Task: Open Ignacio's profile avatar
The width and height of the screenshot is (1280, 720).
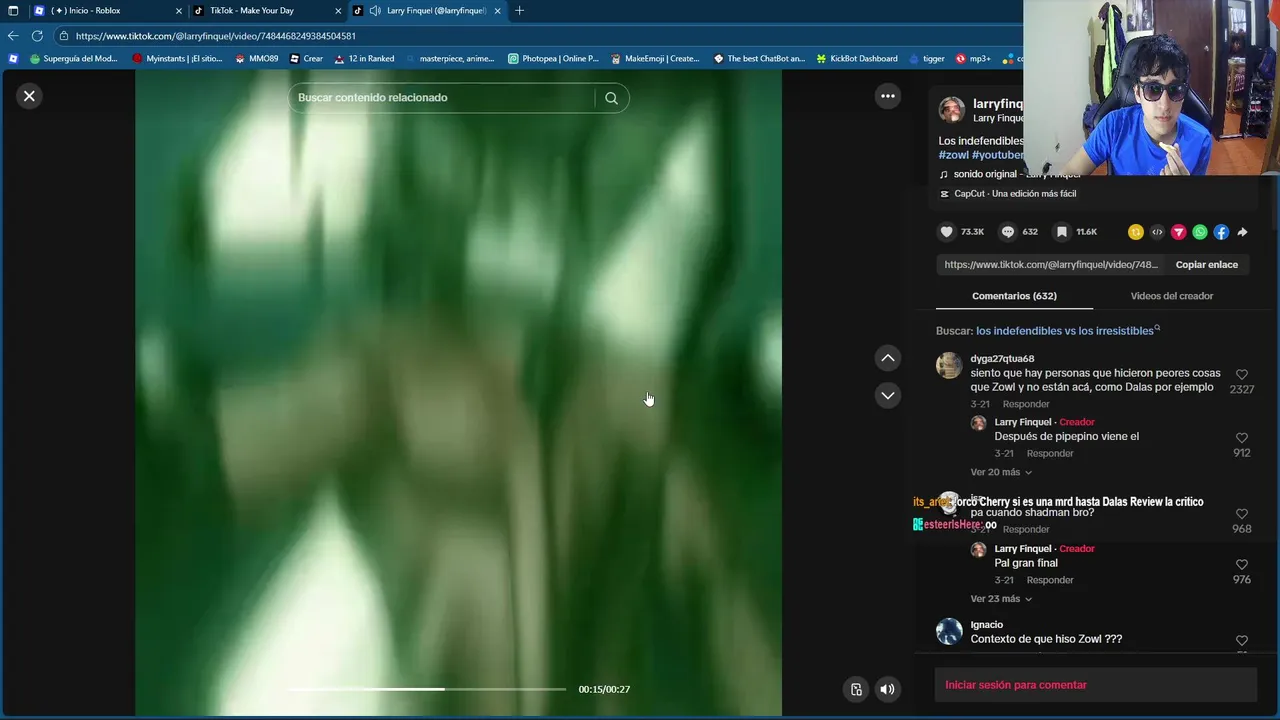Action: (x=949, y=632)
